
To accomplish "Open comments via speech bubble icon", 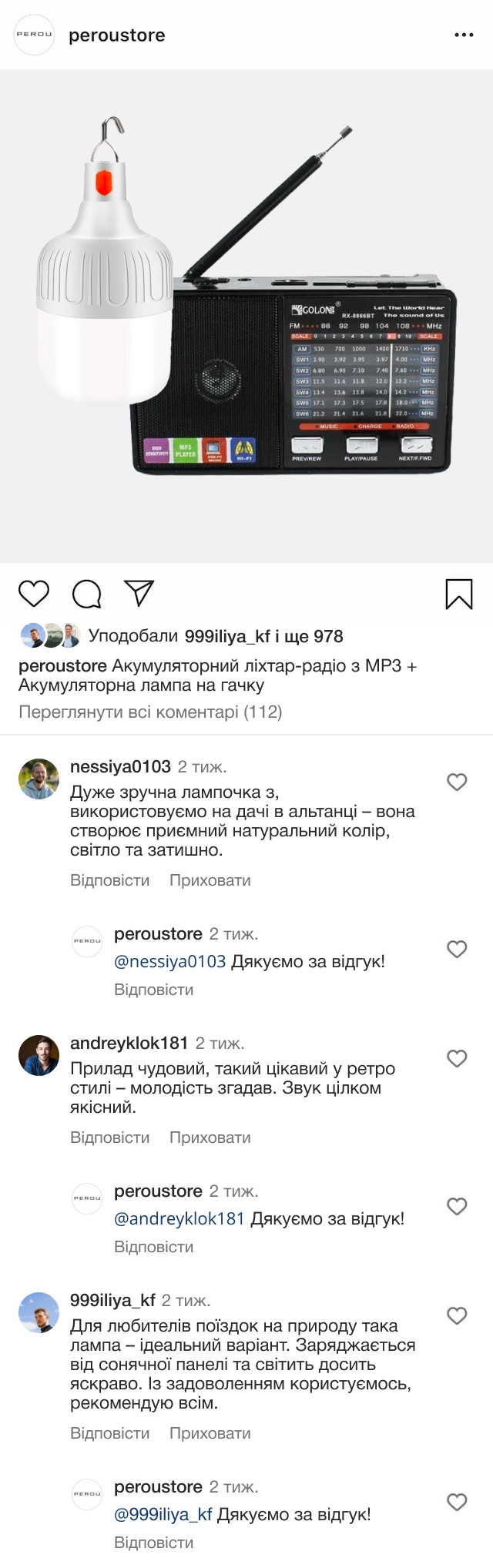I will click(x=87, y=594).
